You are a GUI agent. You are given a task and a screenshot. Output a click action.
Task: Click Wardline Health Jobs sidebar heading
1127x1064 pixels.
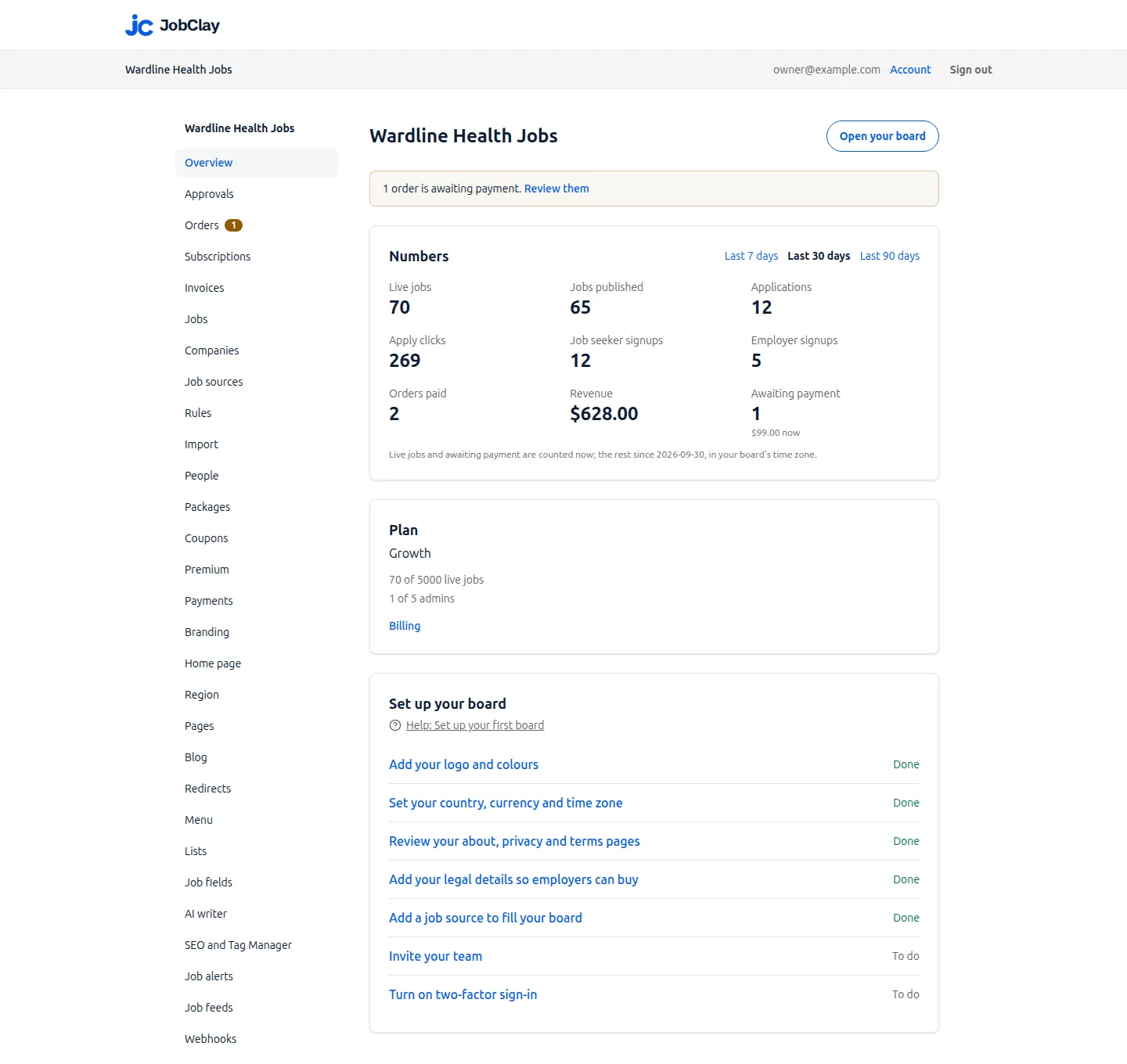239,128
